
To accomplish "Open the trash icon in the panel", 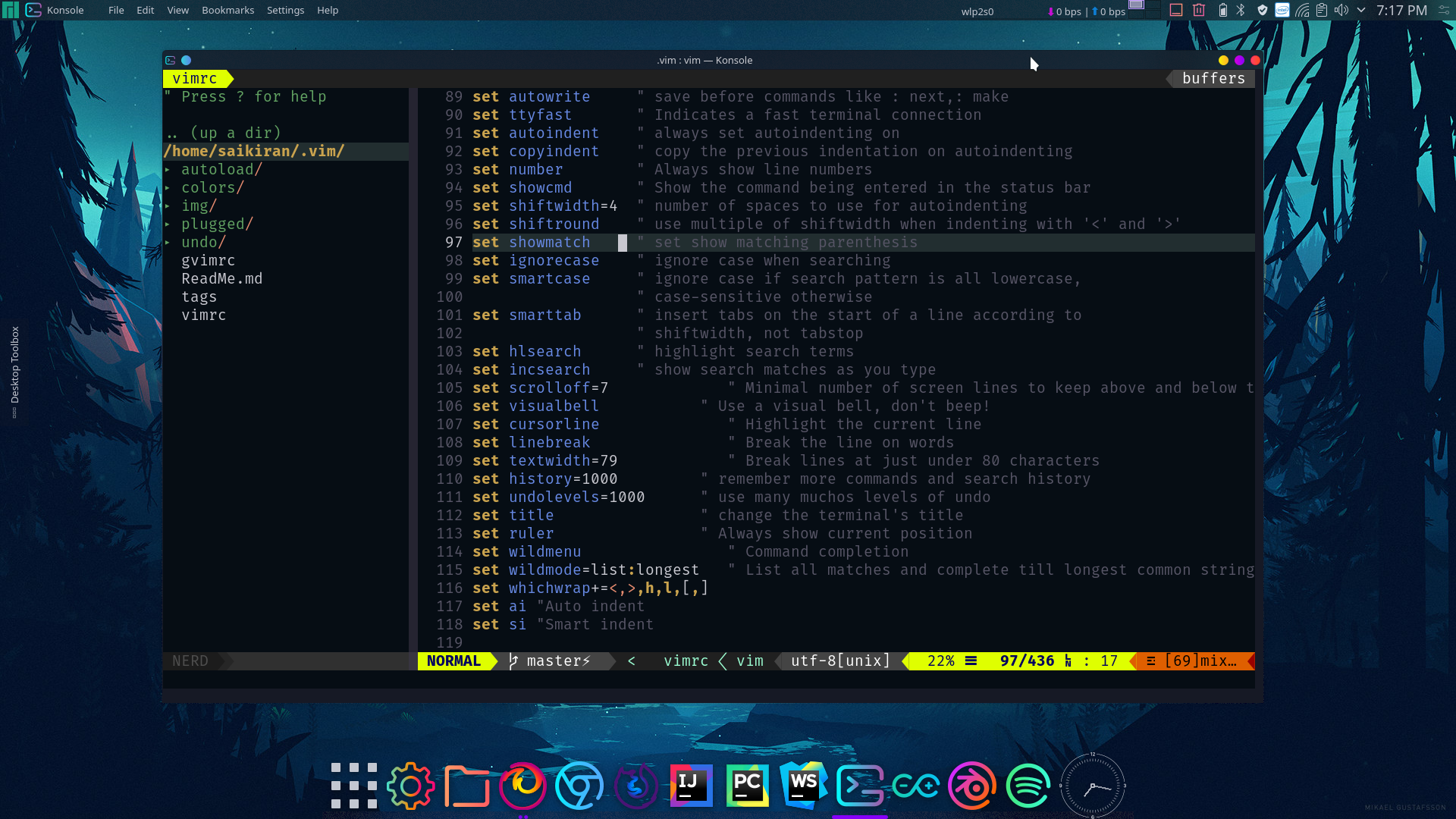I will coord(1199,11).
